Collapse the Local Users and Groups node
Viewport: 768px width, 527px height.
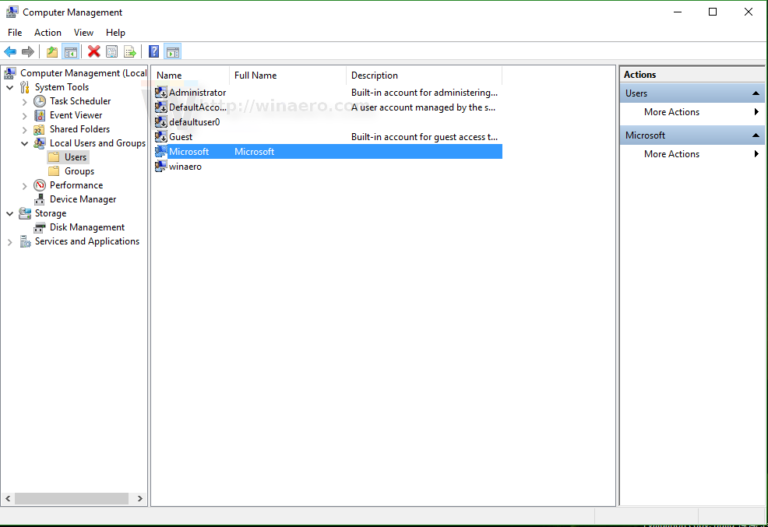25,143
